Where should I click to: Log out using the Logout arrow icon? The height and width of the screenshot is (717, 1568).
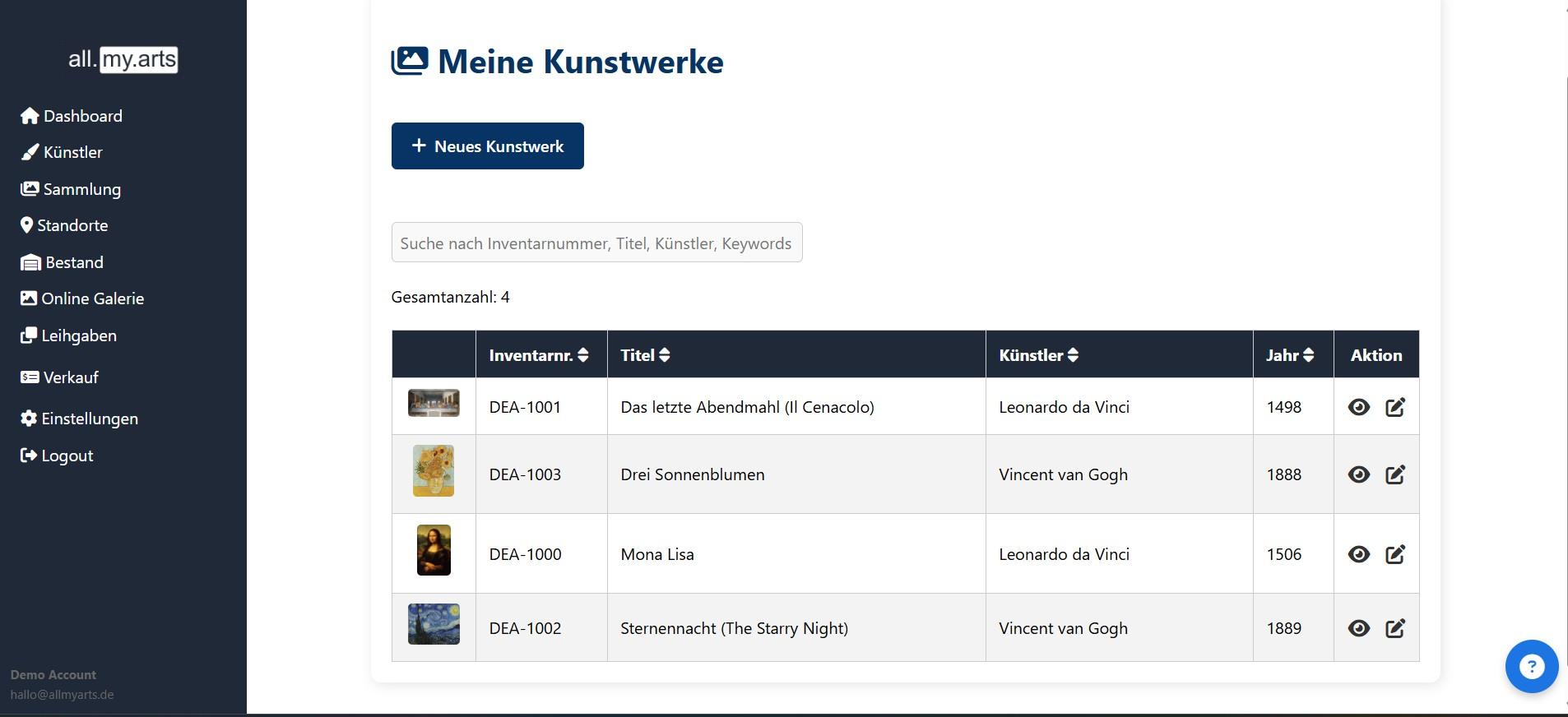coord(27,455)
